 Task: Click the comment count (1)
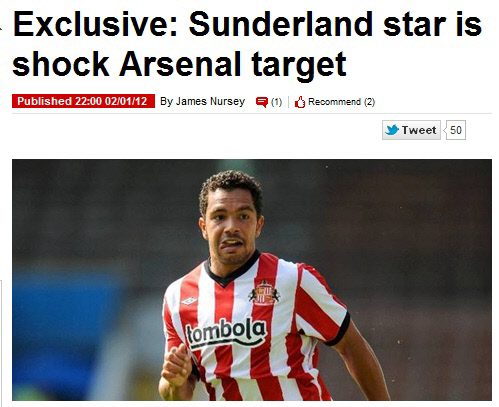pos(276,102)
